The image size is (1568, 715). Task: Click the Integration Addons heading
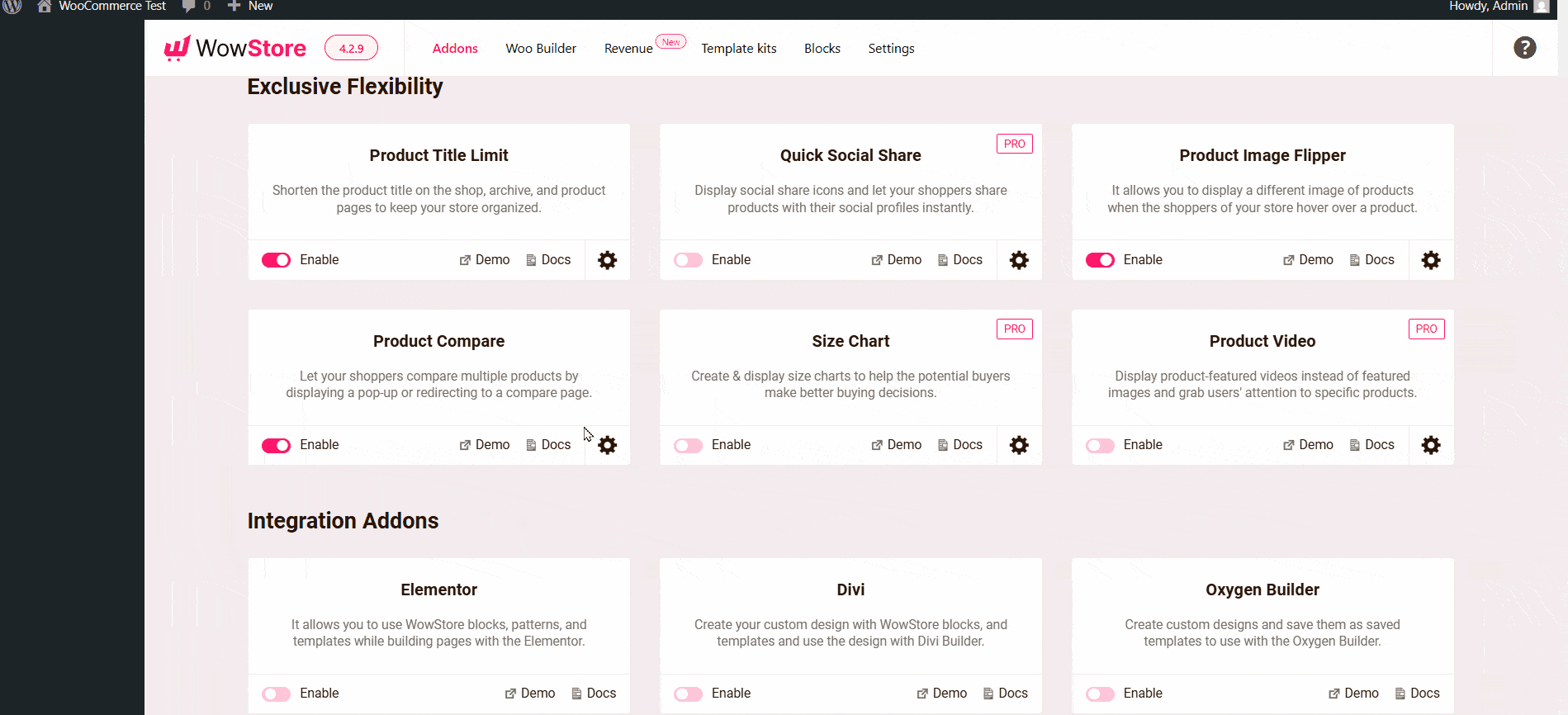[x=343, y=521]
